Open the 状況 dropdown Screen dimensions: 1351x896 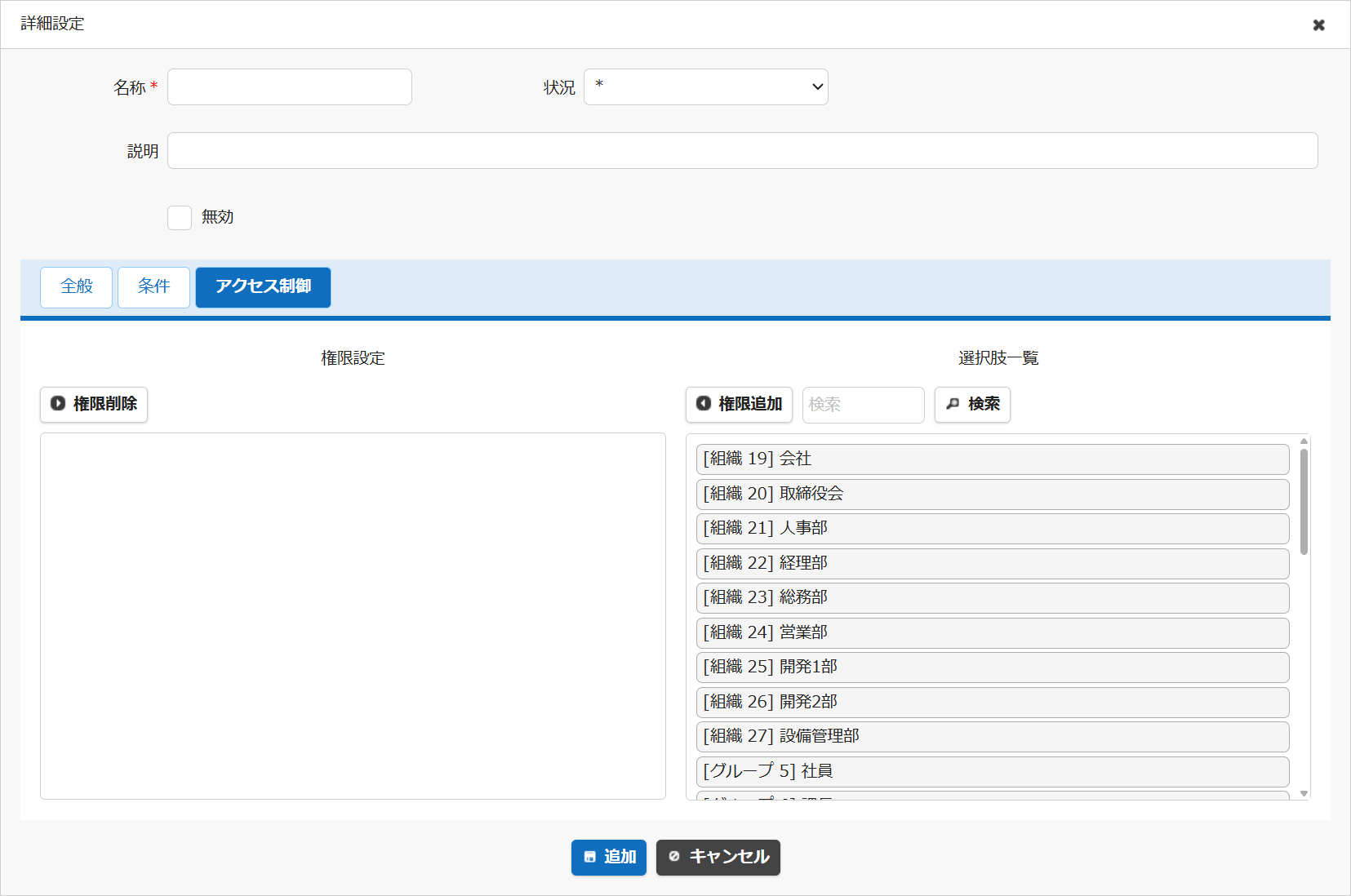point(706,87)
